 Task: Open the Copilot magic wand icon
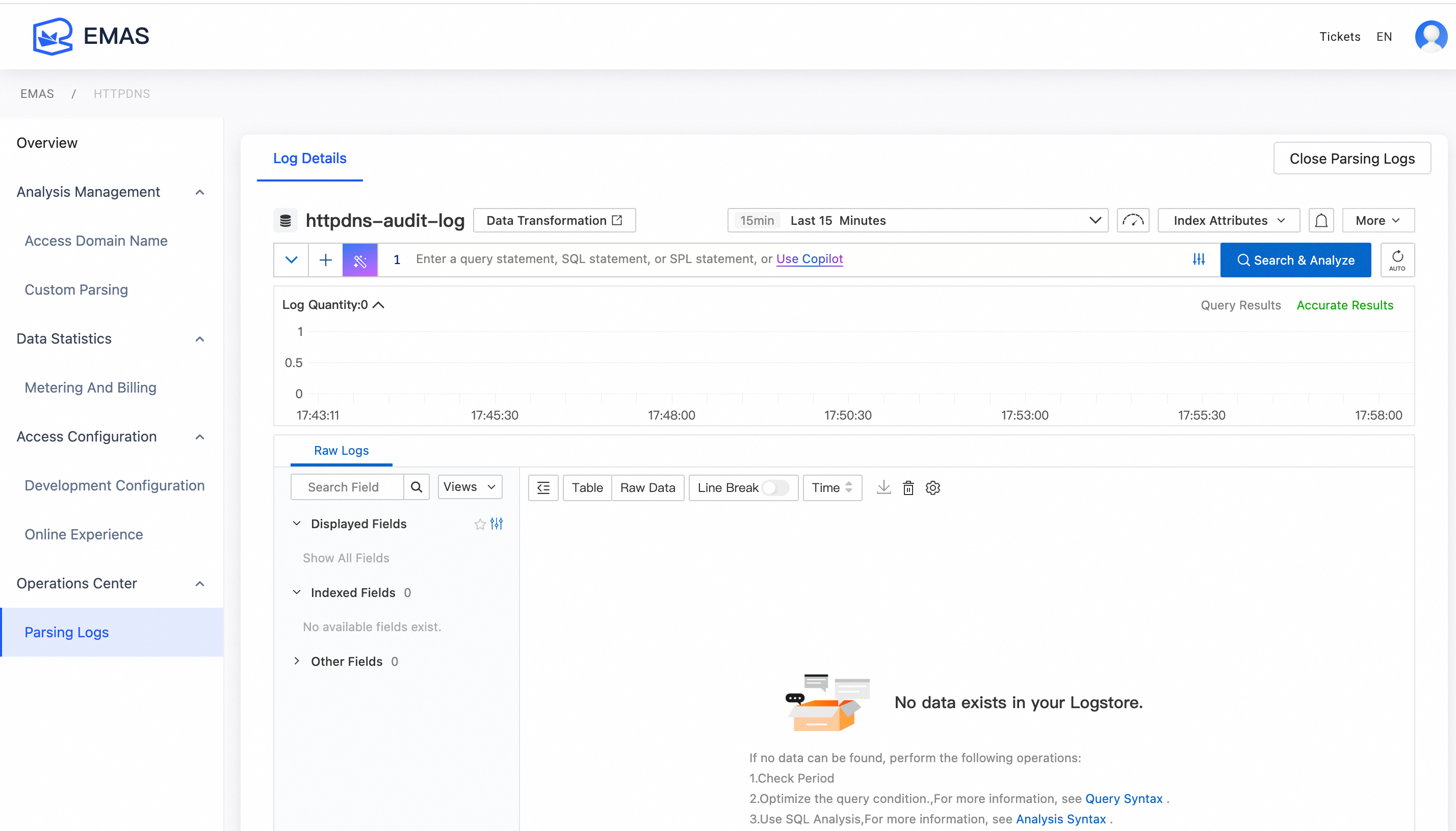359,260
